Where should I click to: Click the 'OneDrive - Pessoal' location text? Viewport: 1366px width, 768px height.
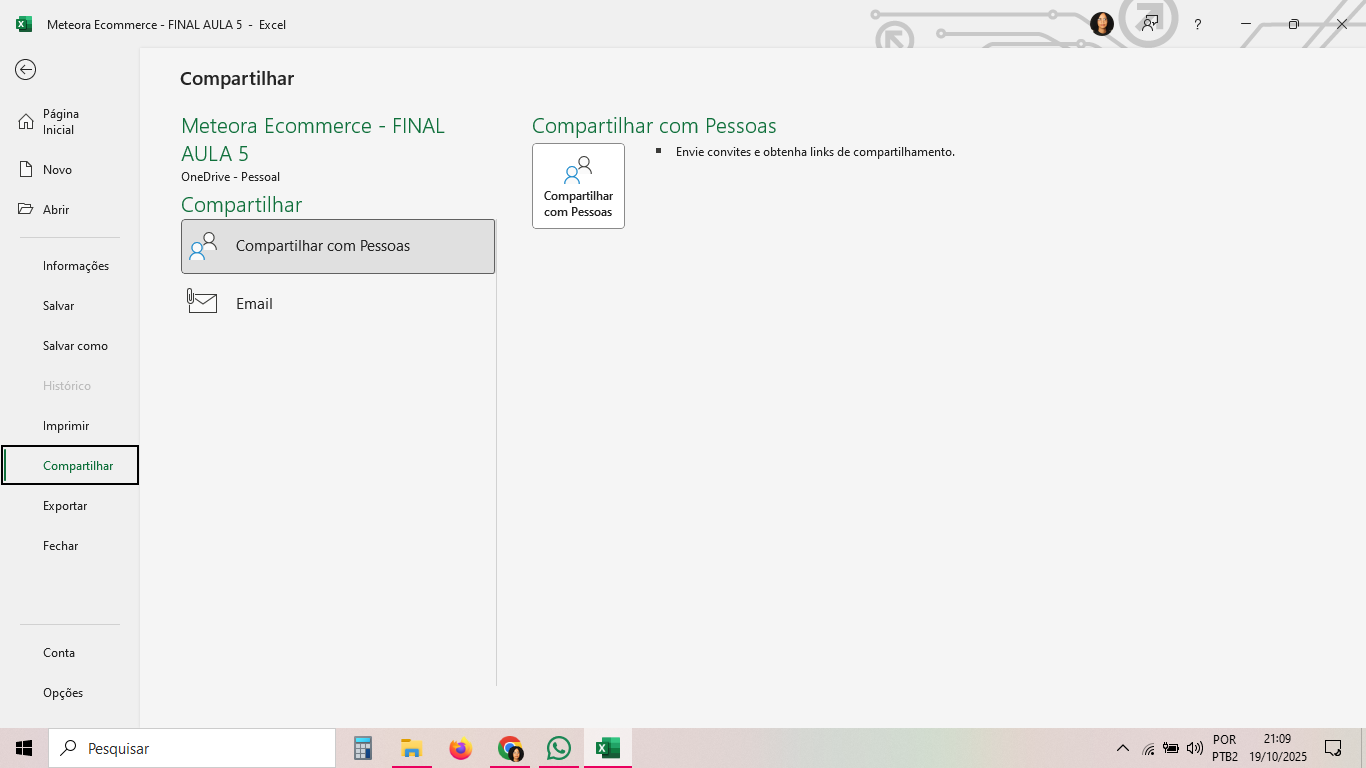(x=230, y=177)
